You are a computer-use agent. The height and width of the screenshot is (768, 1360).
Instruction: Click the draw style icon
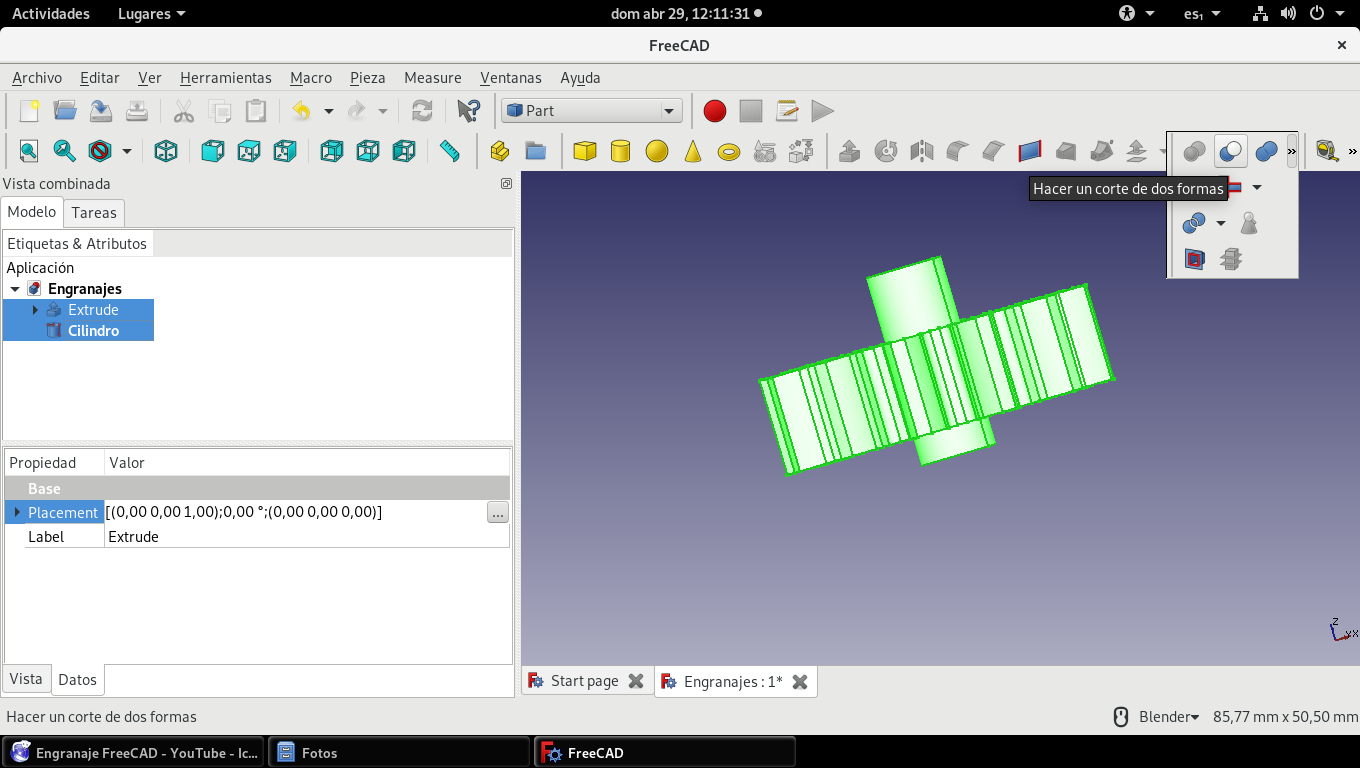point(100,151)
